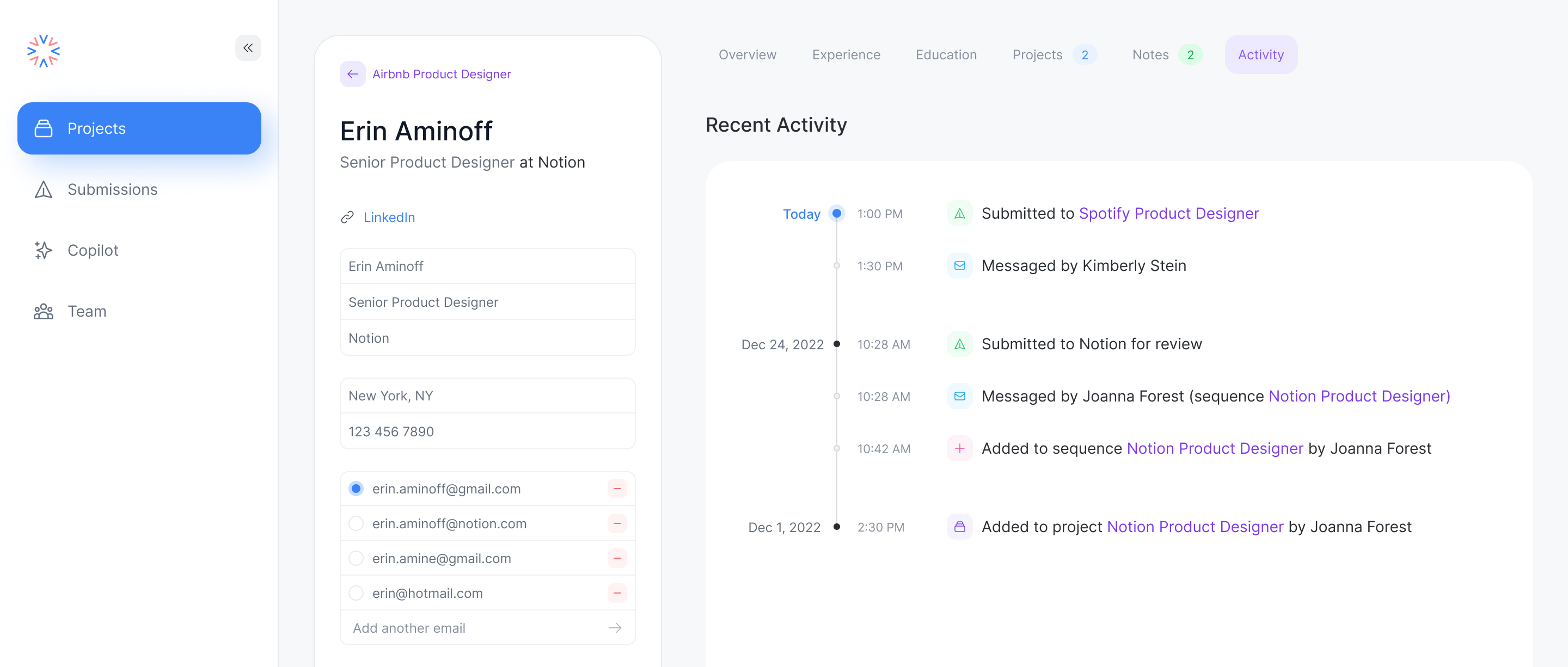
Task: Open the Notes tab with 2 badge
Action: [1167, 55]
